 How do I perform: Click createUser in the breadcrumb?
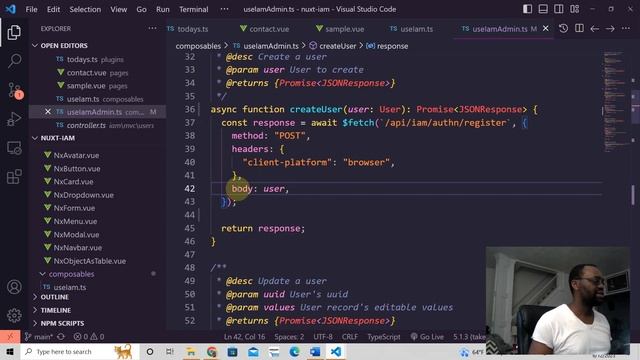point(338,46)
